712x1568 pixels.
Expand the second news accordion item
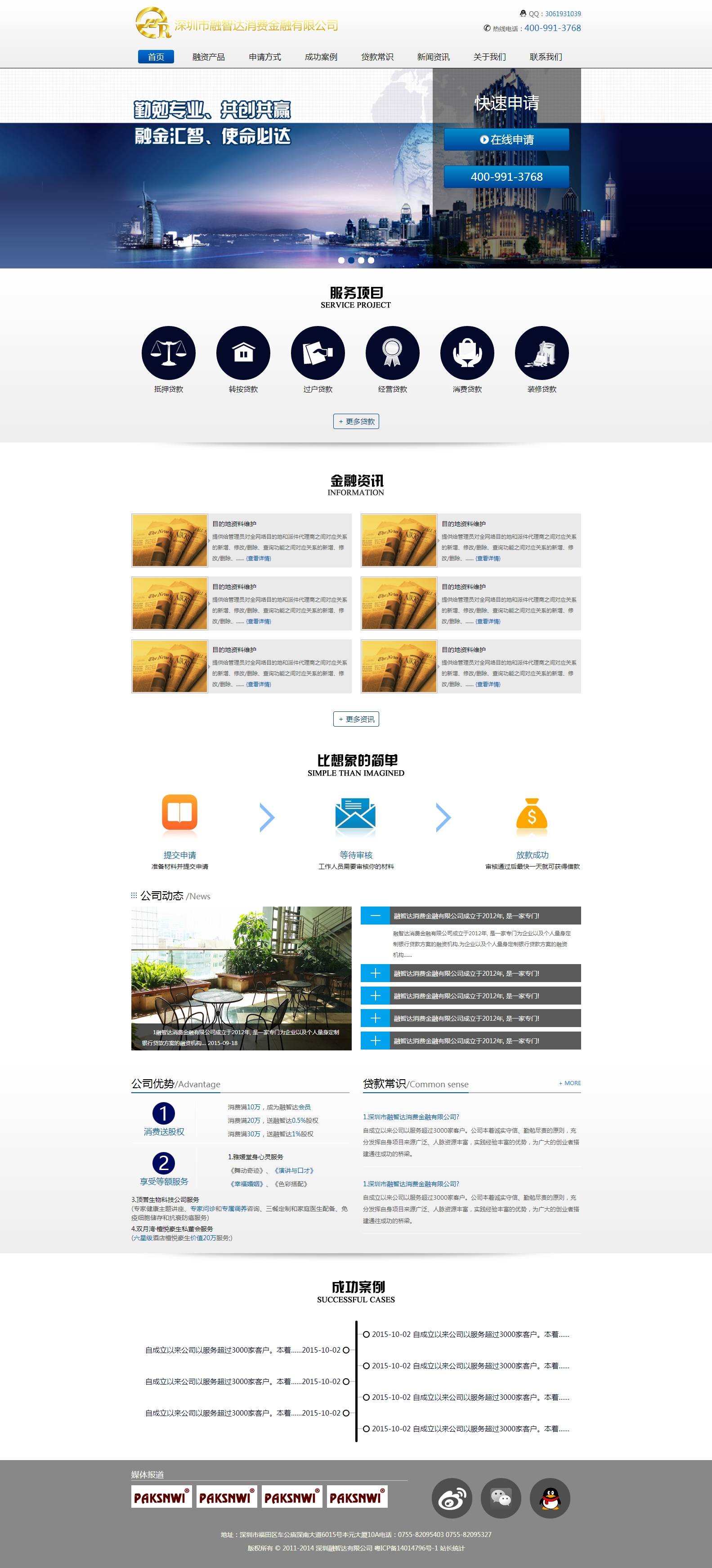pos(375,973)
